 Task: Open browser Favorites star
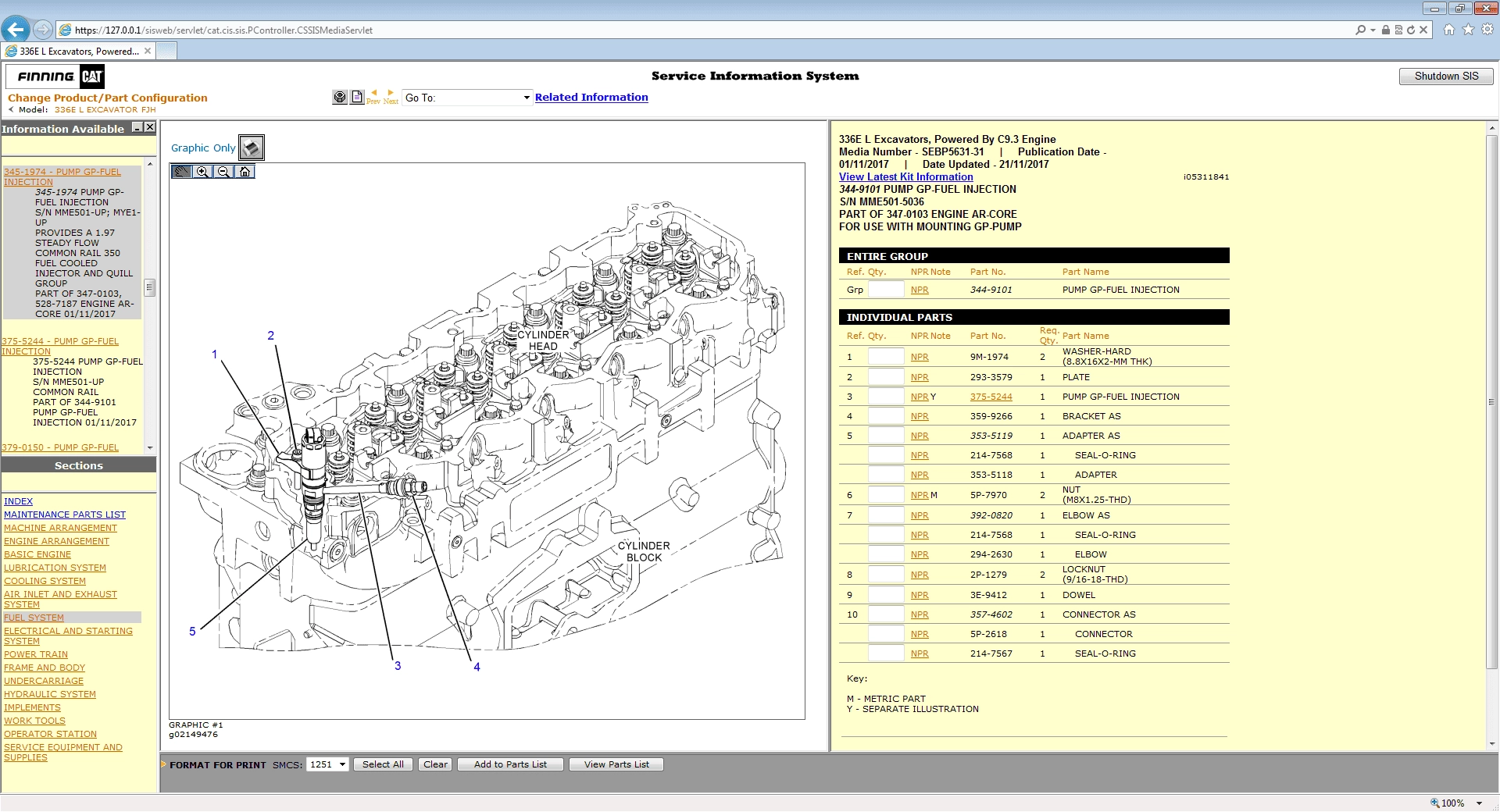[1468, 30]
